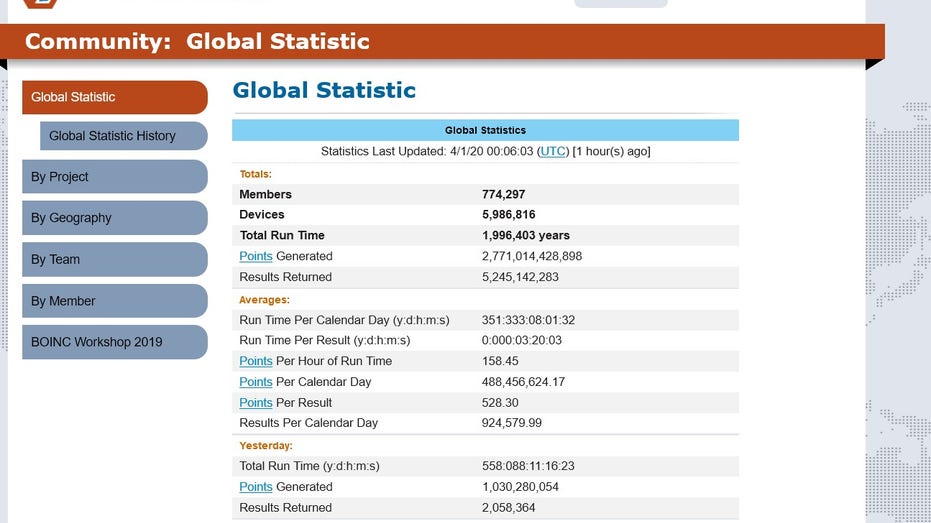
Task: Click Run Time Per Result label
Action: [325, 340]
